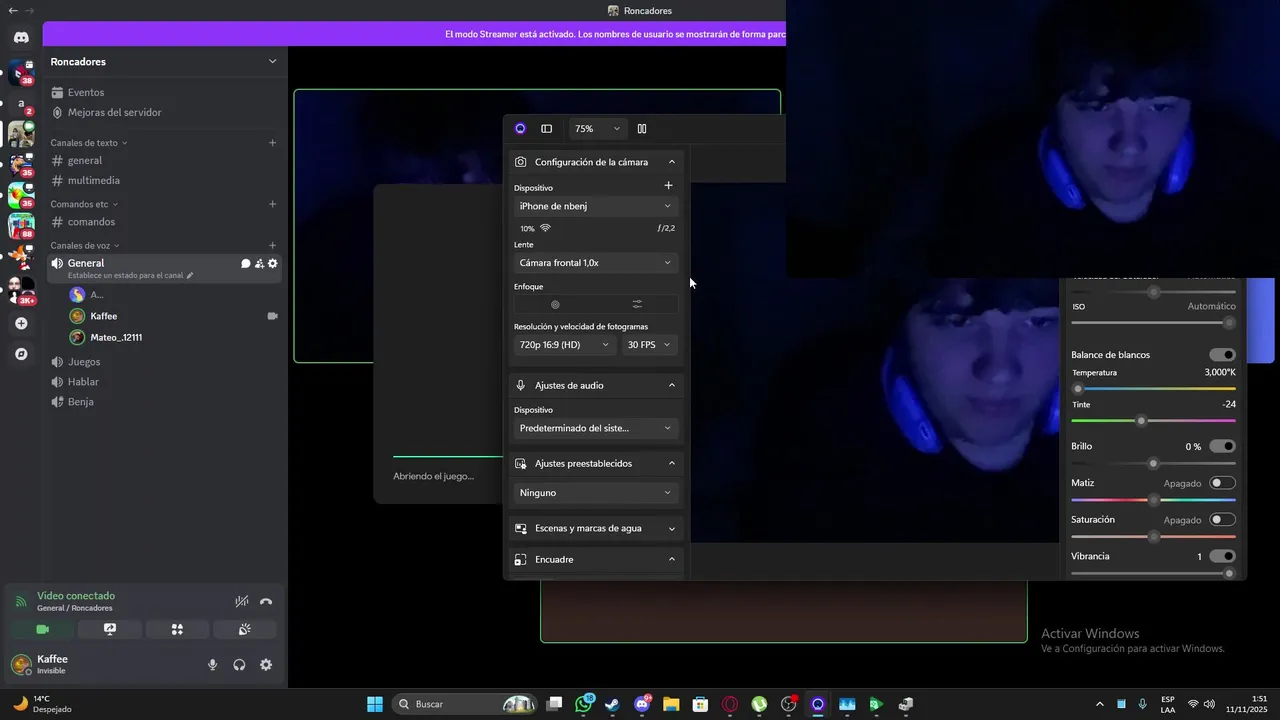
Task: Share your screen in Discord
Action: click(x=110, y=629)
